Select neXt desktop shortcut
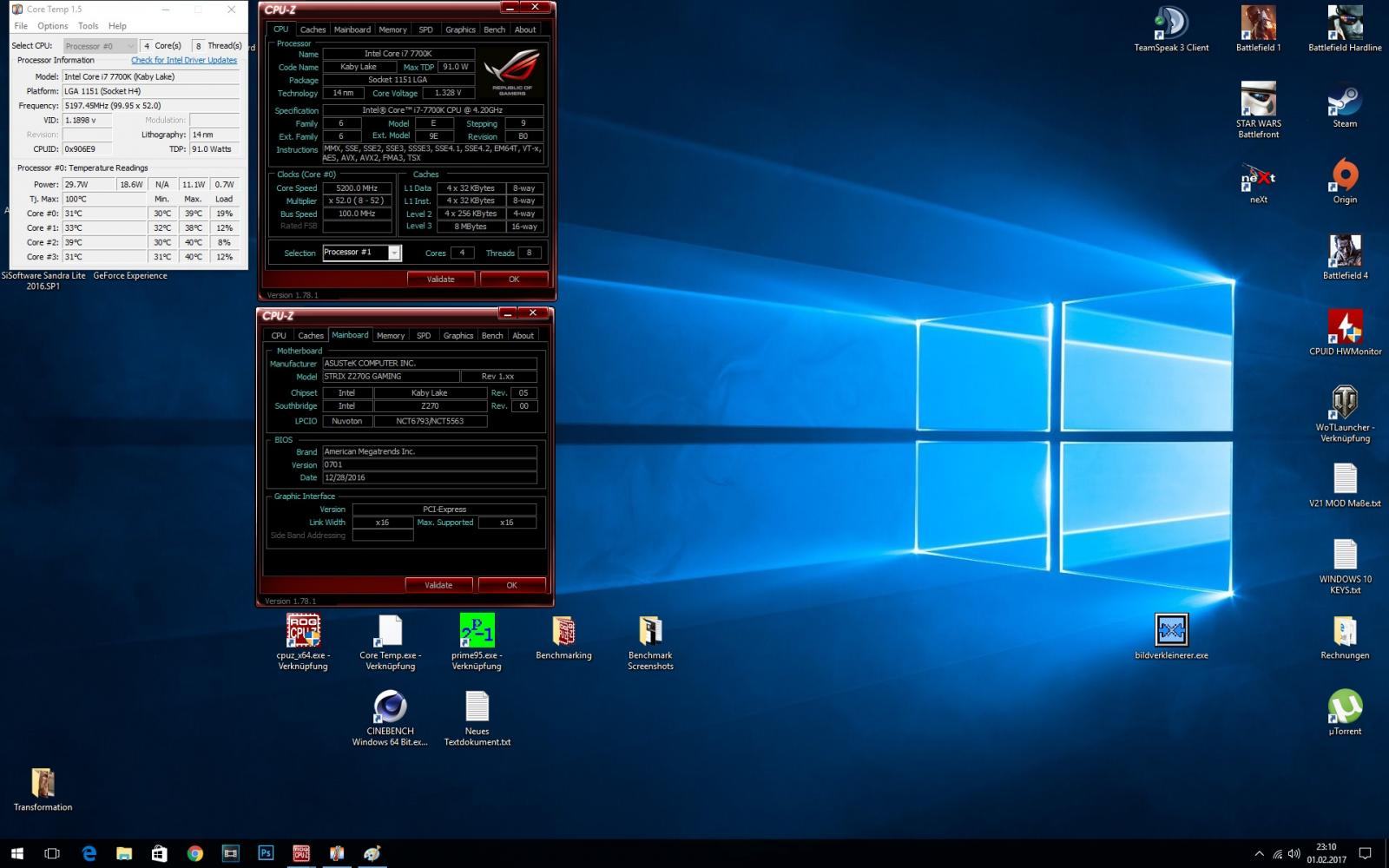This screenshot has height=868, width=1389. point(1258,181)
